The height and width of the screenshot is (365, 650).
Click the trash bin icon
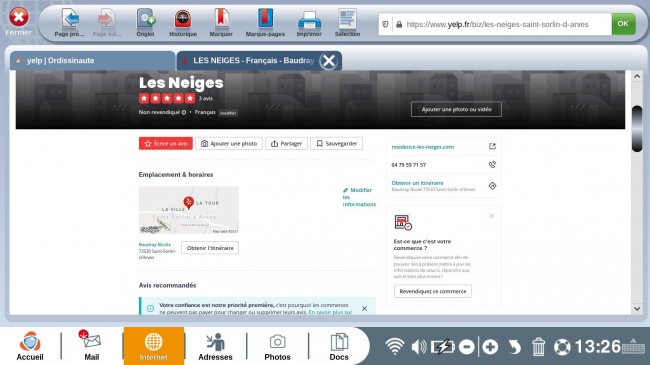click(538, 347)
